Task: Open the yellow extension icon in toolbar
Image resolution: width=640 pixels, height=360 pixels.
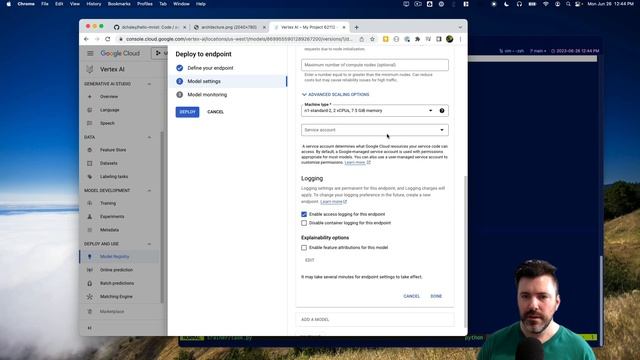Action: [x=385, y=39]
